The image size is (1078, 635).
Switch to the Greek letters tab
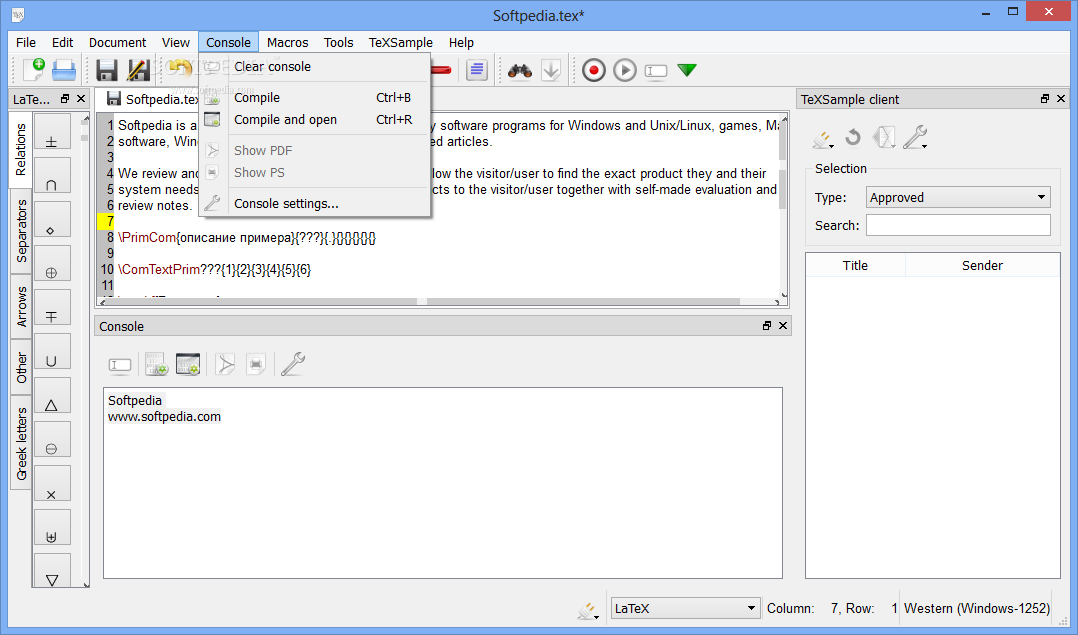click(21, 443)
